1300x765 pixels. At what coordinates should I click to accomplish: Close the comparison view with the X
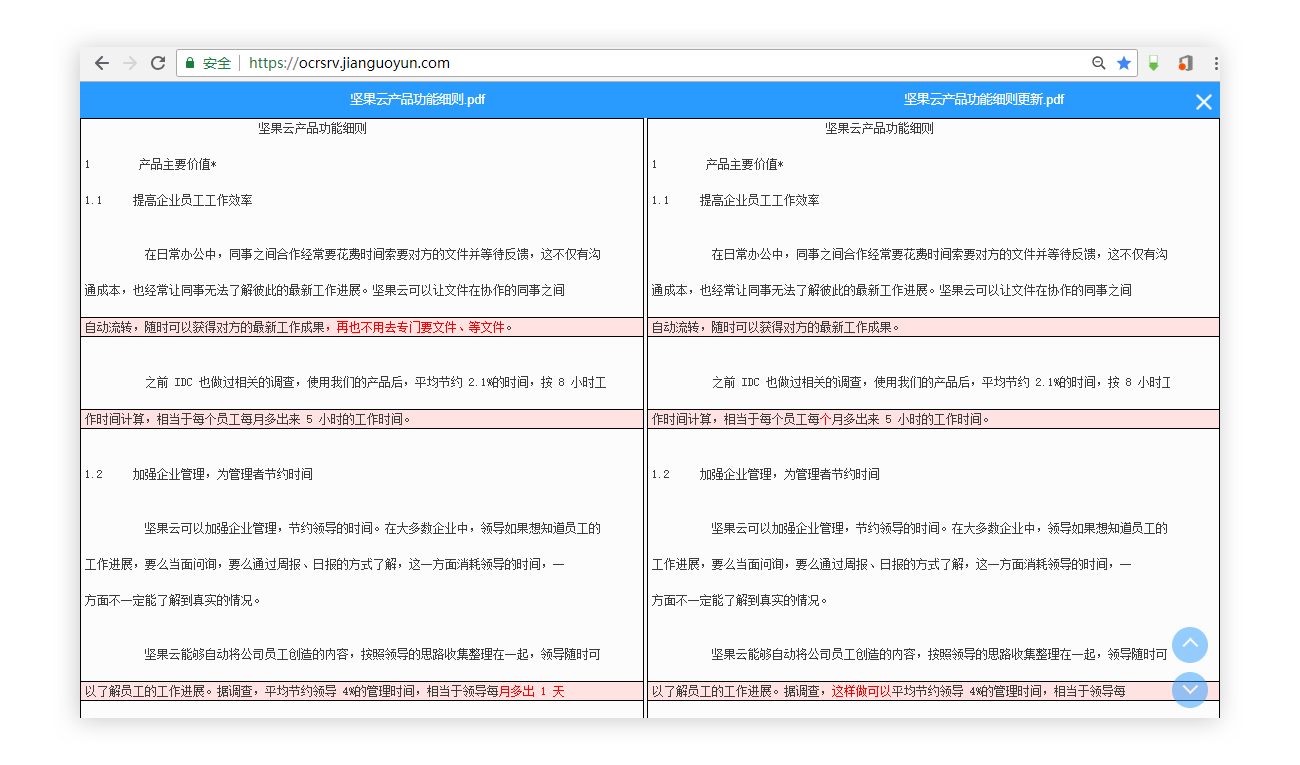click(1204, 102)
